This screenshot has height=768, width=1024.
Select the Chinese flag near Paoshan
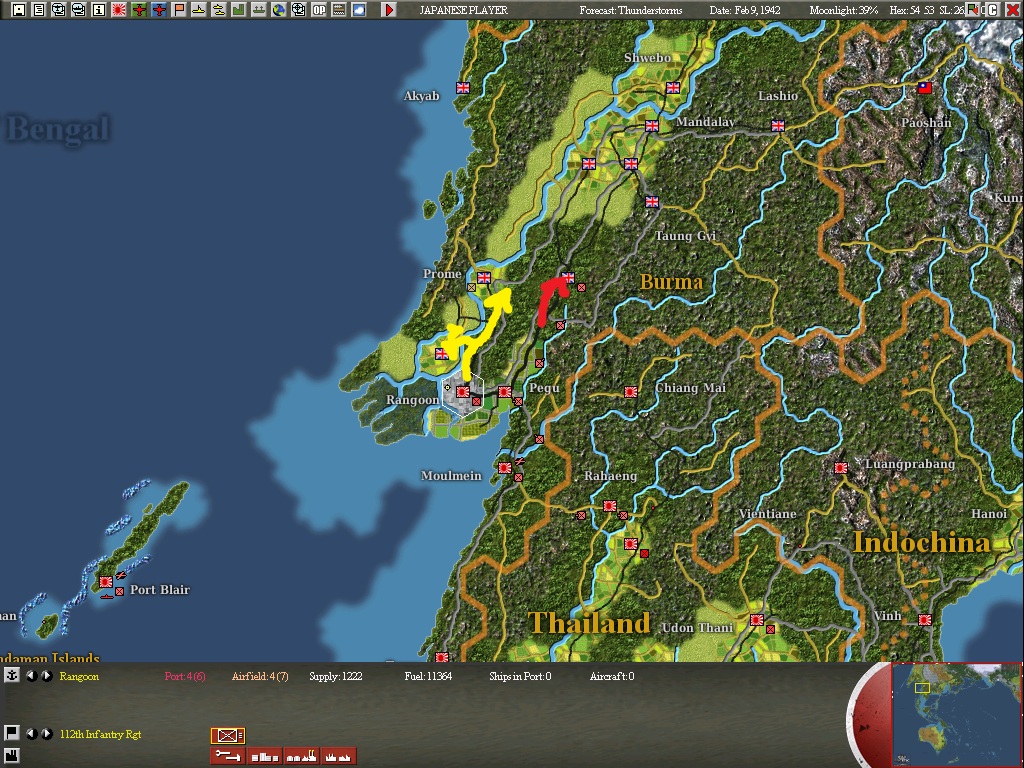pyautogui.click(x=925, y=88)
